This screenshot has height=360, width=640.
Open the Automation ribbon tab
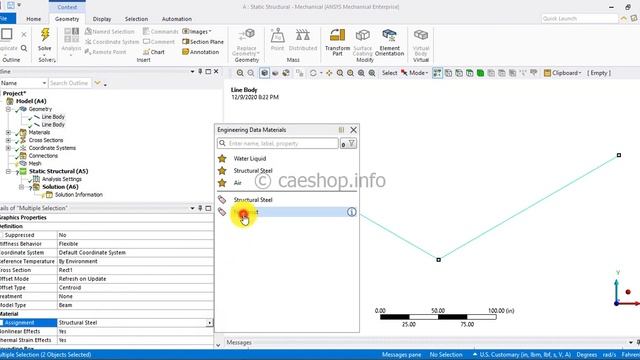tap(177, 19)
